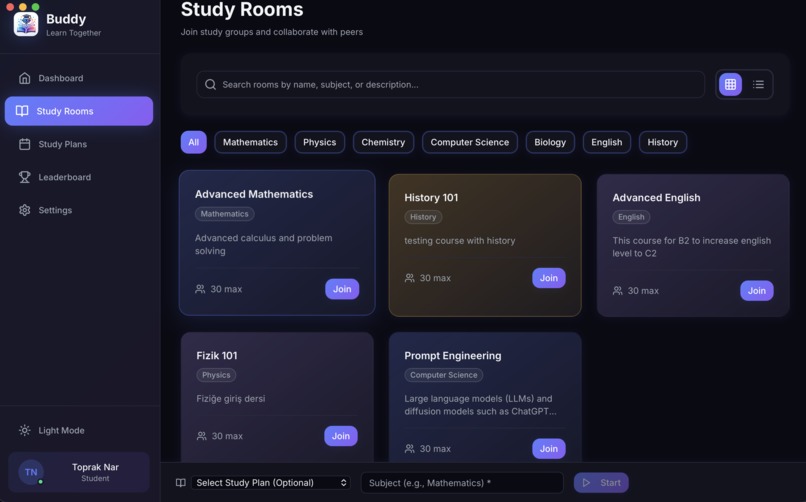Click the Light Mode sun icon

click(x=24, y=431)
